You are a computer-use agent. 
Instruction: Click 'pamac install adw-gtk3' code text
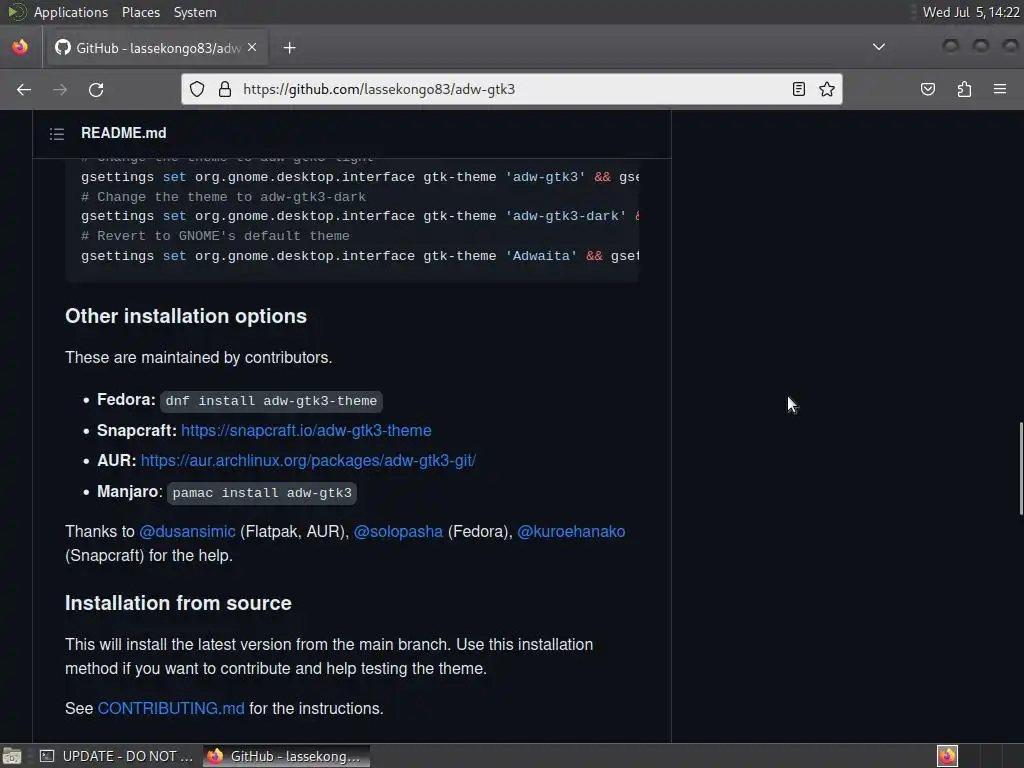(x=262, y=493)
